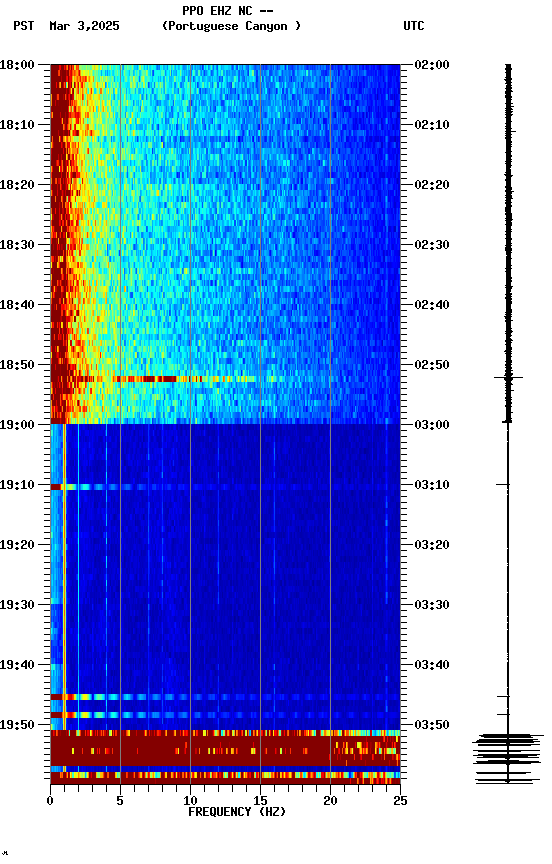Click the PST time label '18:00'
Image resolution: width=552 pixels, height=864 pixels.
point(17,65)
